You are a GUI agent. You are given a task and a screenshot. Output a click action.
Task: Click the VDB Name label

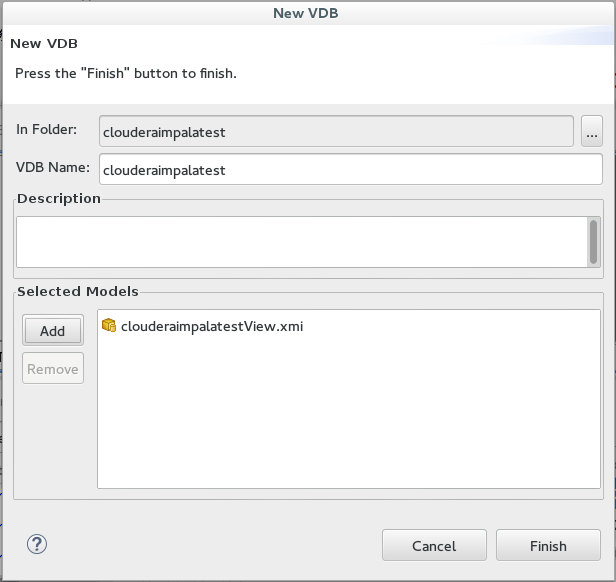pyautogui.click(x=53, y=167)
